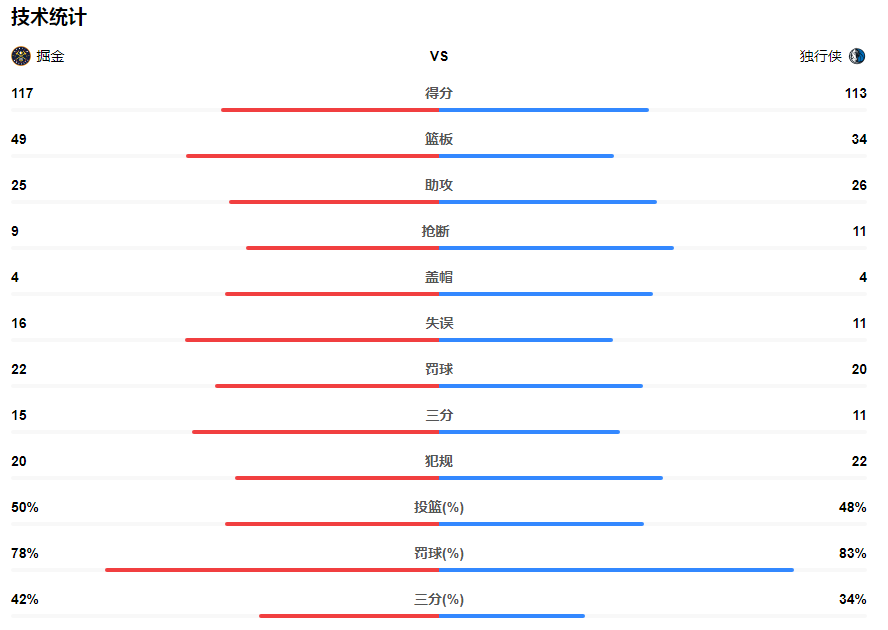Open the 掘金 team name link
Viewport: 888px width, 630px height.
coord(50,57)
